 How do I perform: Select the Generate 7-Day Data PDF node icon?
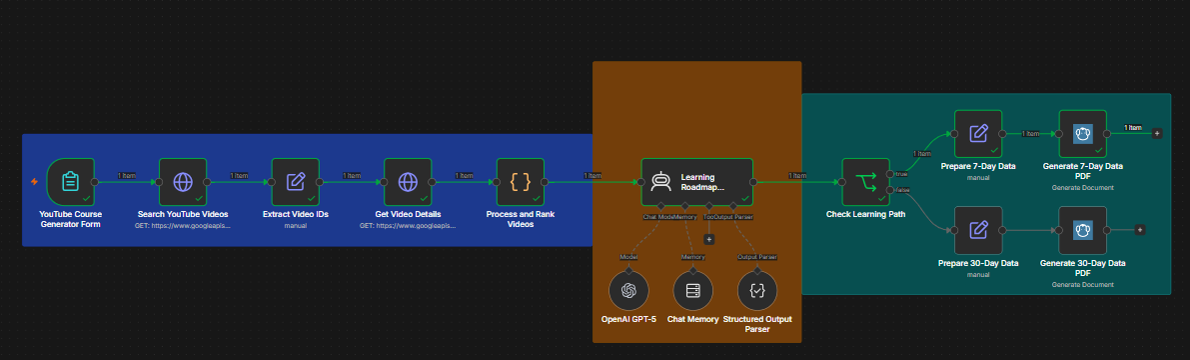pyautogui.click(x=1082, y=134)
